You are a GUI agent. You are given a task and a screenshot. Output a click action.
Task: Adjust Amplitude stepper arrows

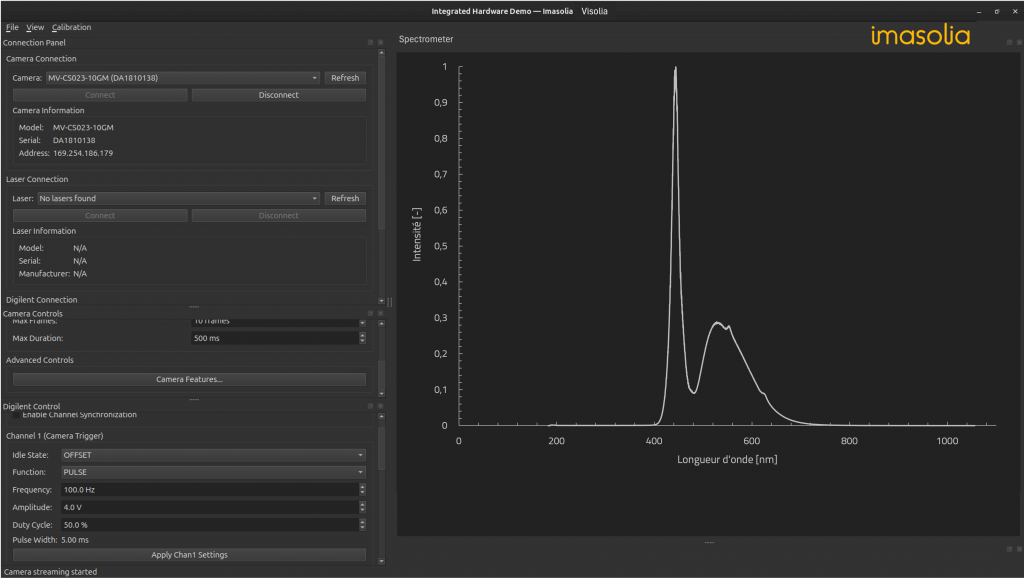pyautogui.click(x=362, y=507)
